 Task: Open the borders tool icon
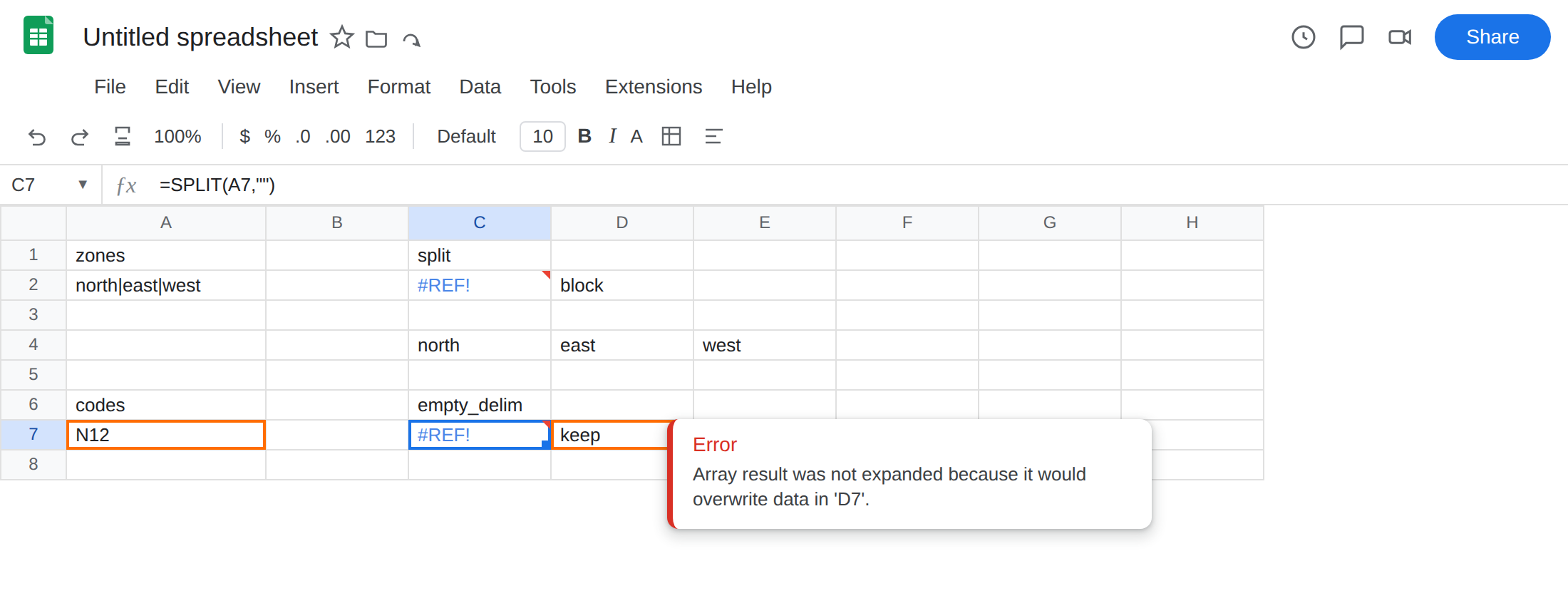tap(671, 136)
